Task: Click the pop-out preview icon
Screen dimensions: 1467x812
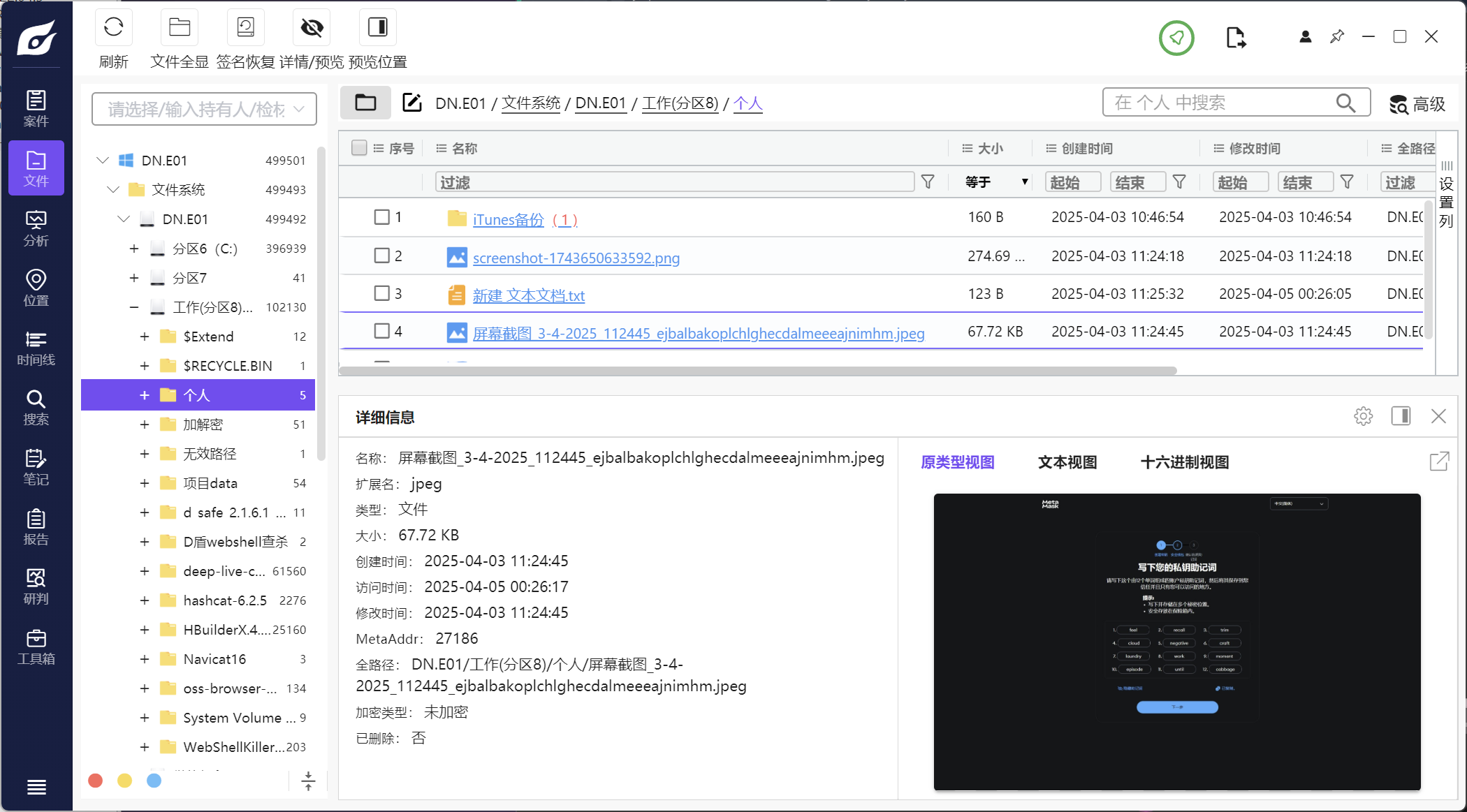Action: coord(1439,462)
